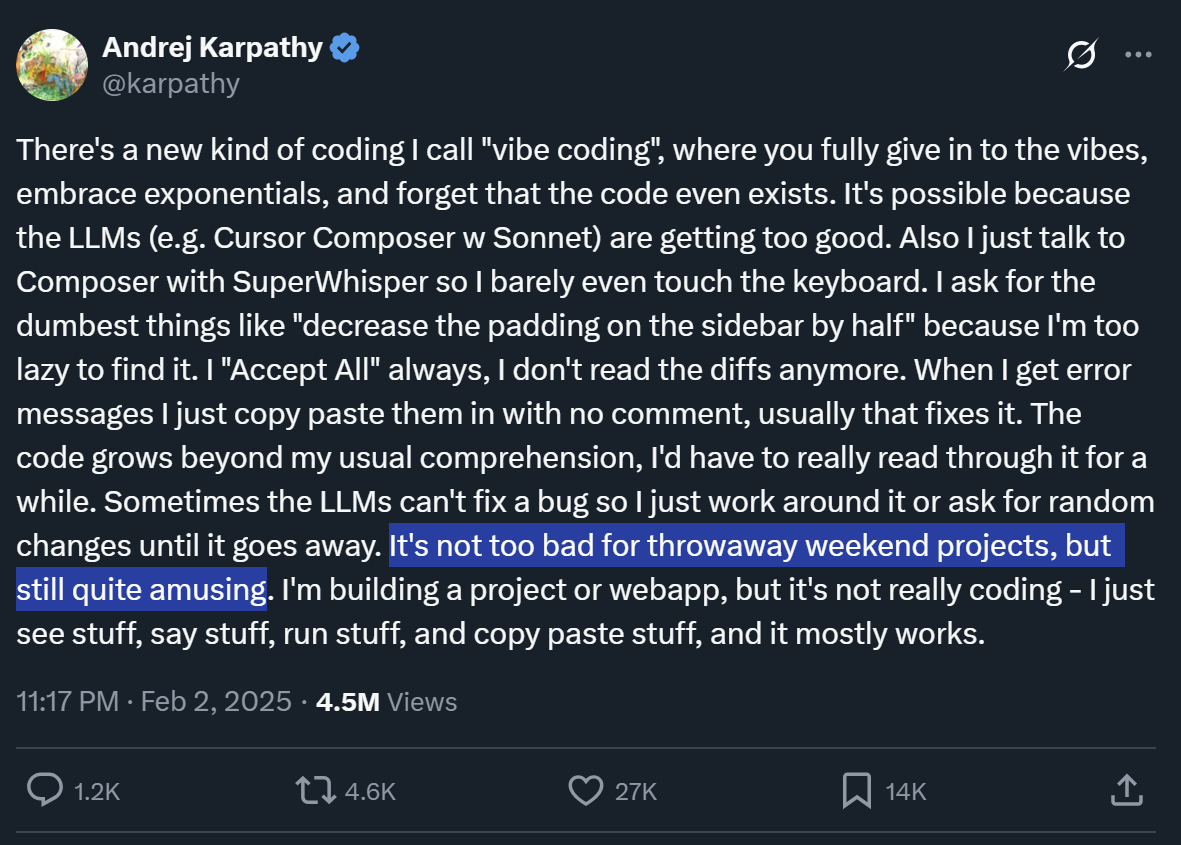Click the 14K bookmarks count
The height and width of the screenshot is (845, 1181).
[x=906, y=792]
